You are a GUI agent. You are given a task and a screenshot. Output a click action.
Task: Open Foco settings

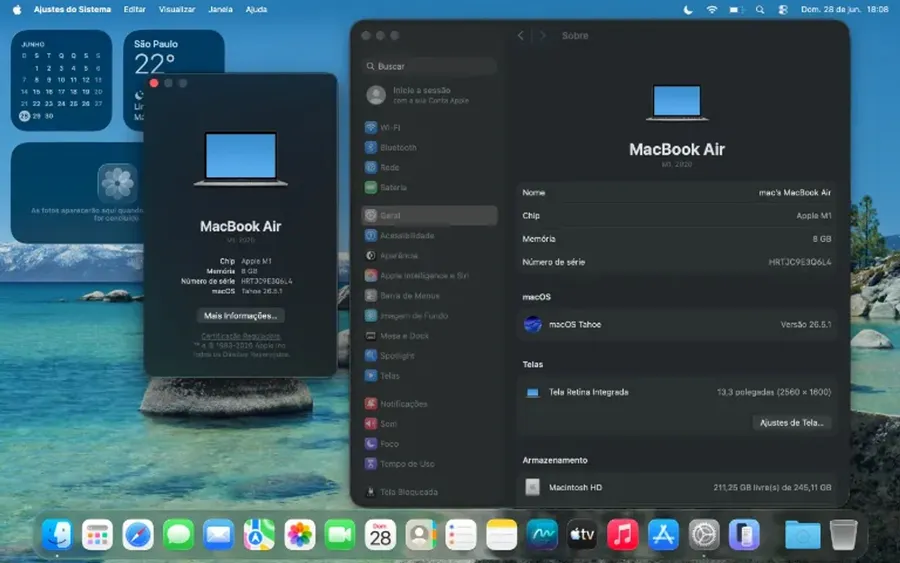pos(429,444)
